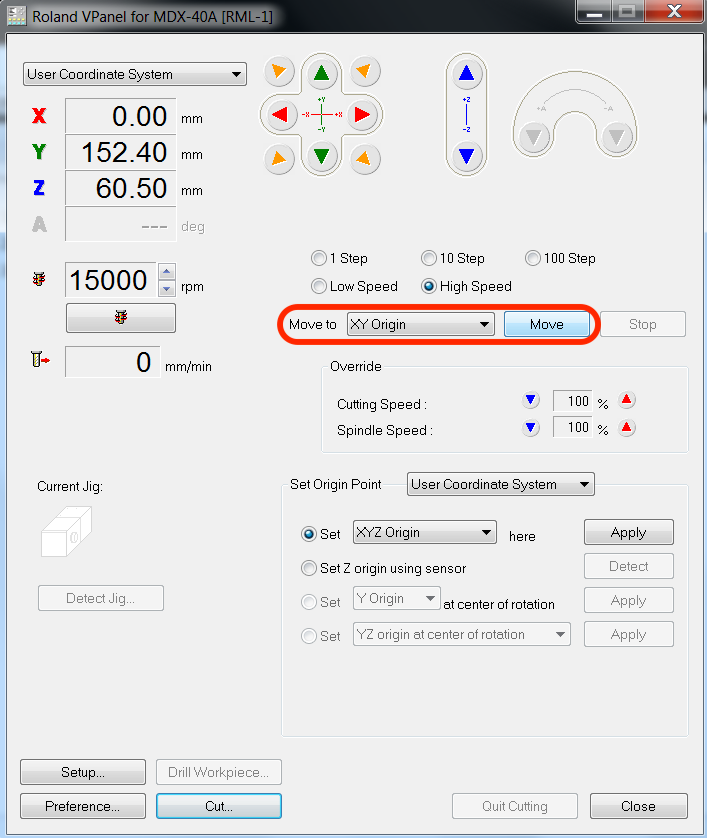Minimize the VPanel window
707x838 pixels.
click(594, 12)
